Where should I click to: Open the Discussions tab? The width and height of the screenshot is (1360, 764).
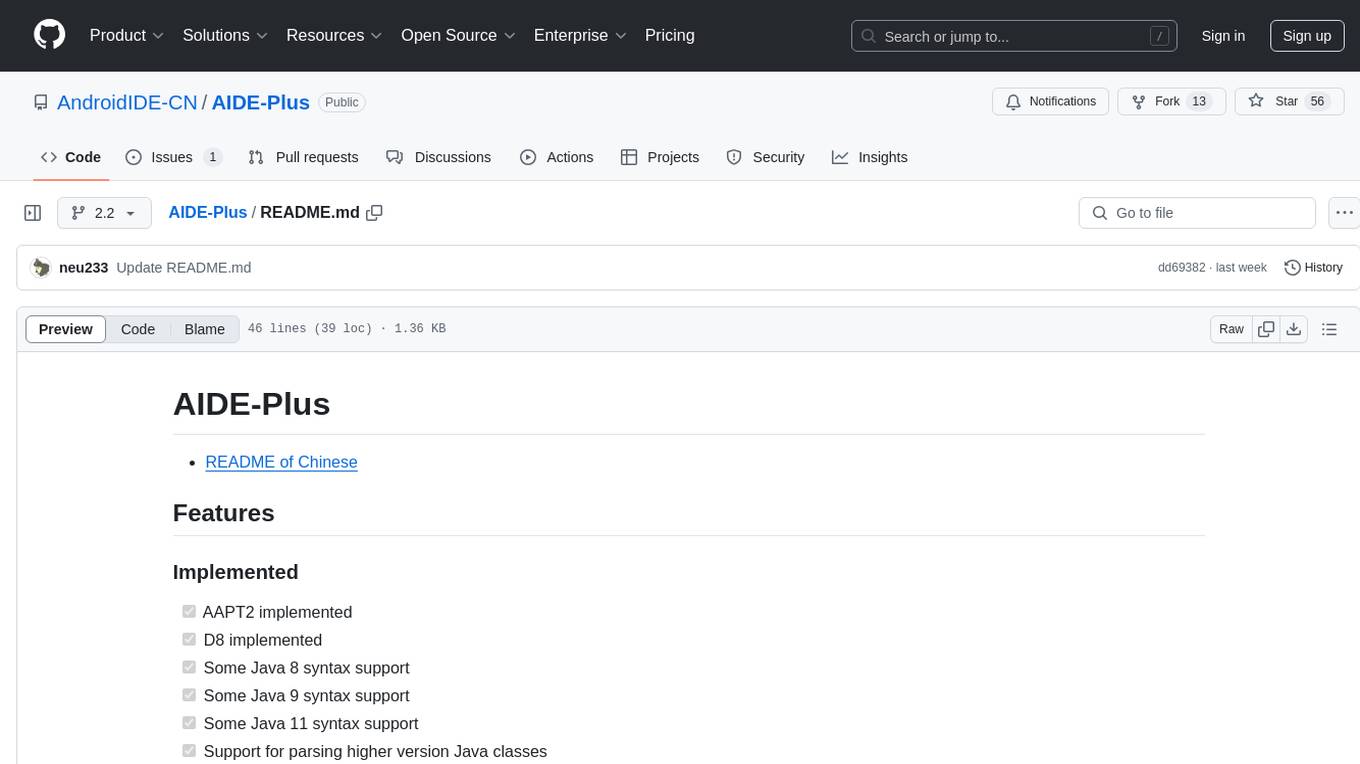click(438, 157)
